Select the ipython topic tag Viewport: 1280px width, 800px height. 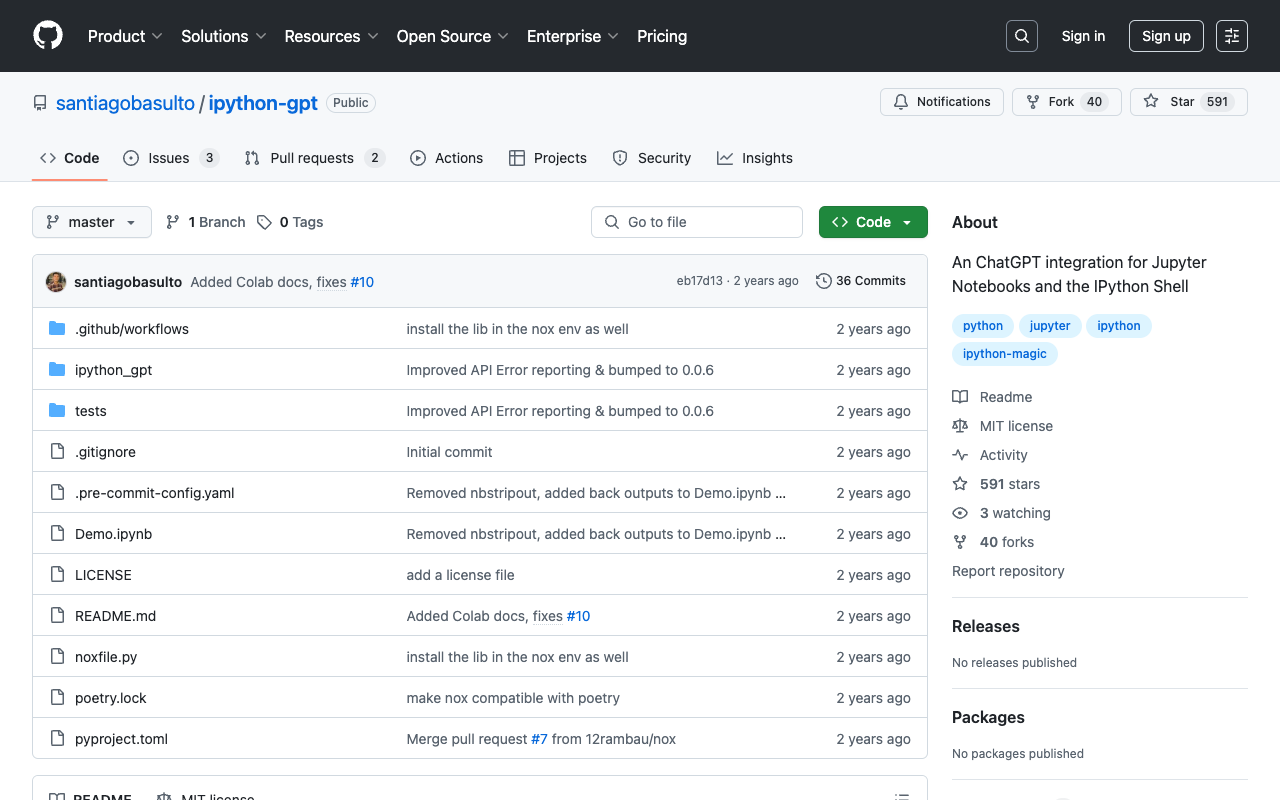[1119, 326]
